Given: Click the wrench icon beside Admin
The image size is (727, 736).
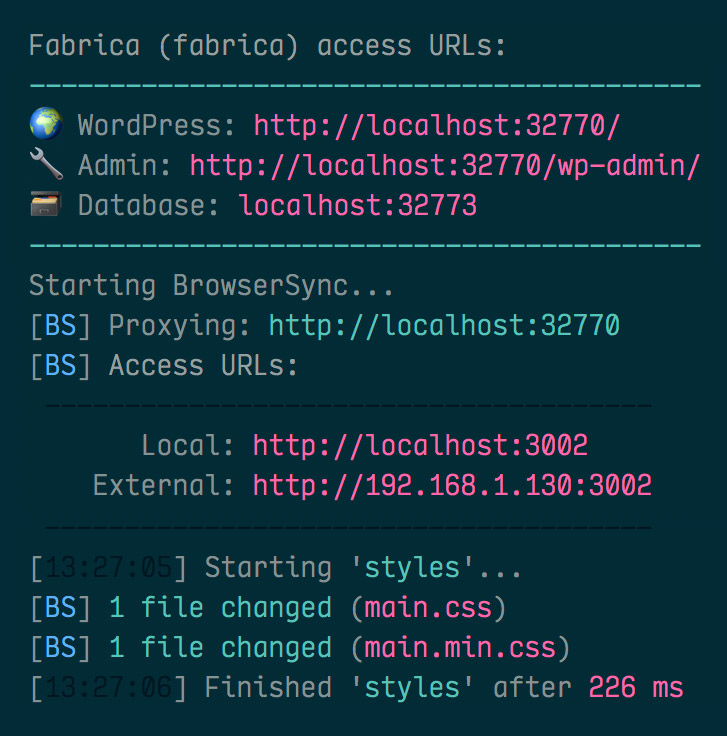Looking at the screenshot, I should click(x=45, y=166).
